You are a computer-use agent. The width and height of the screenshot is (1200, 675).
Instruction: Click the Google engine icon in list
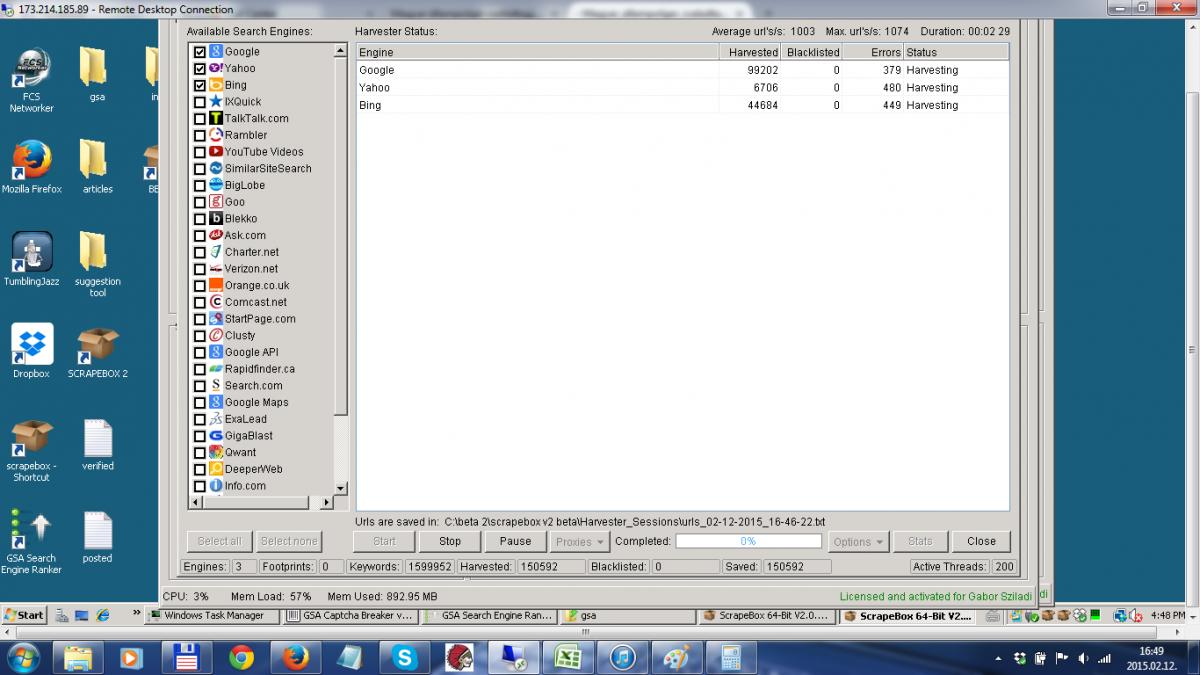tap(215, 51)
